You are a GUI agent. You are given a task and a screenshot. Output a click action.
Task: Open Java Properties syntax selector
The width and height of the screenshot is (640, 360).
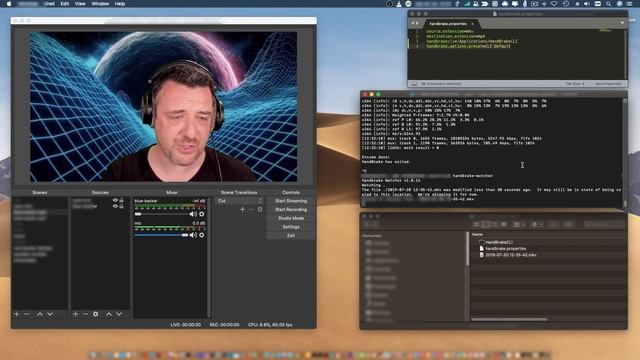point(608,84)
